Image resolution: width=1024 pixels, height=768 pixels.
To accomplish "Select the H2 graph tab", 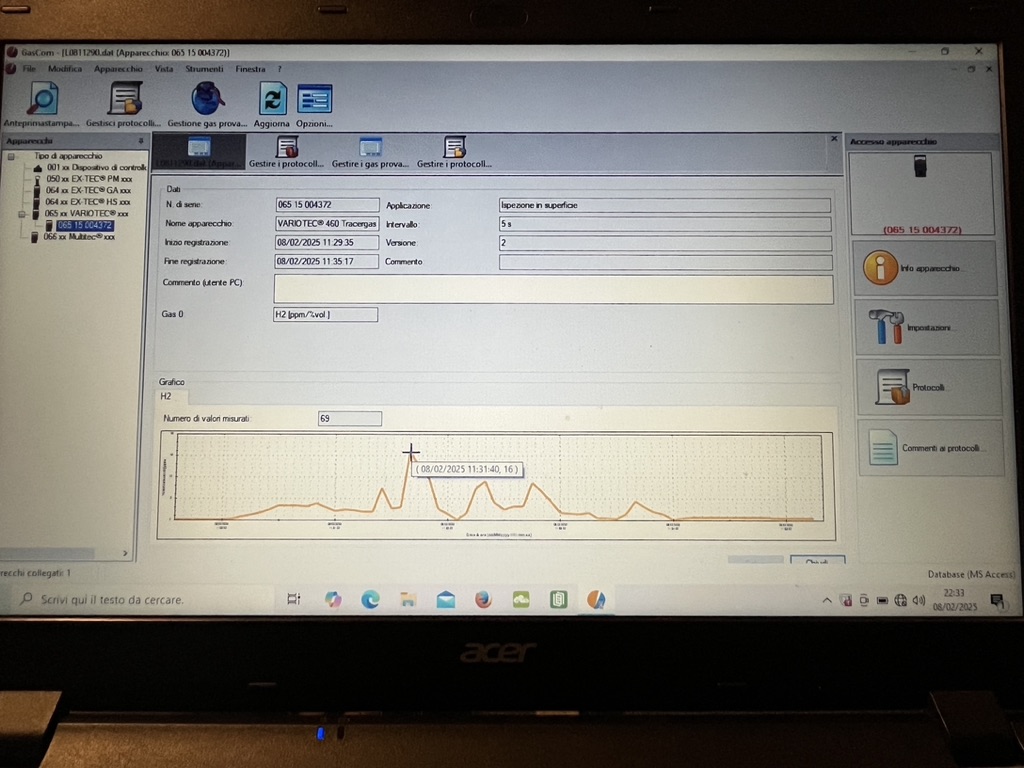I will tap(166, 397).
